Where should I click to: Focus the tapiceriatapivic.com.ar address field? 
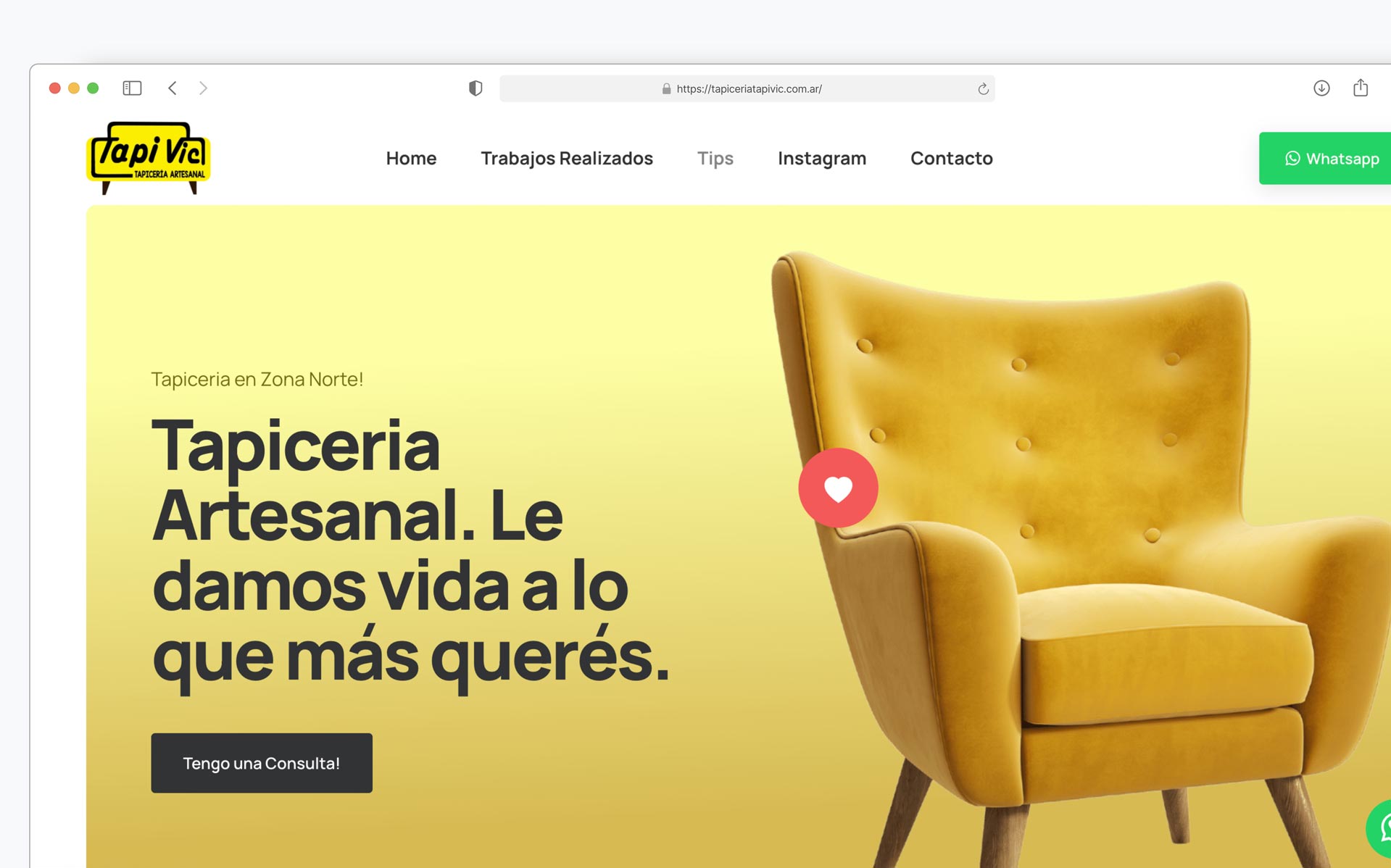747,89
